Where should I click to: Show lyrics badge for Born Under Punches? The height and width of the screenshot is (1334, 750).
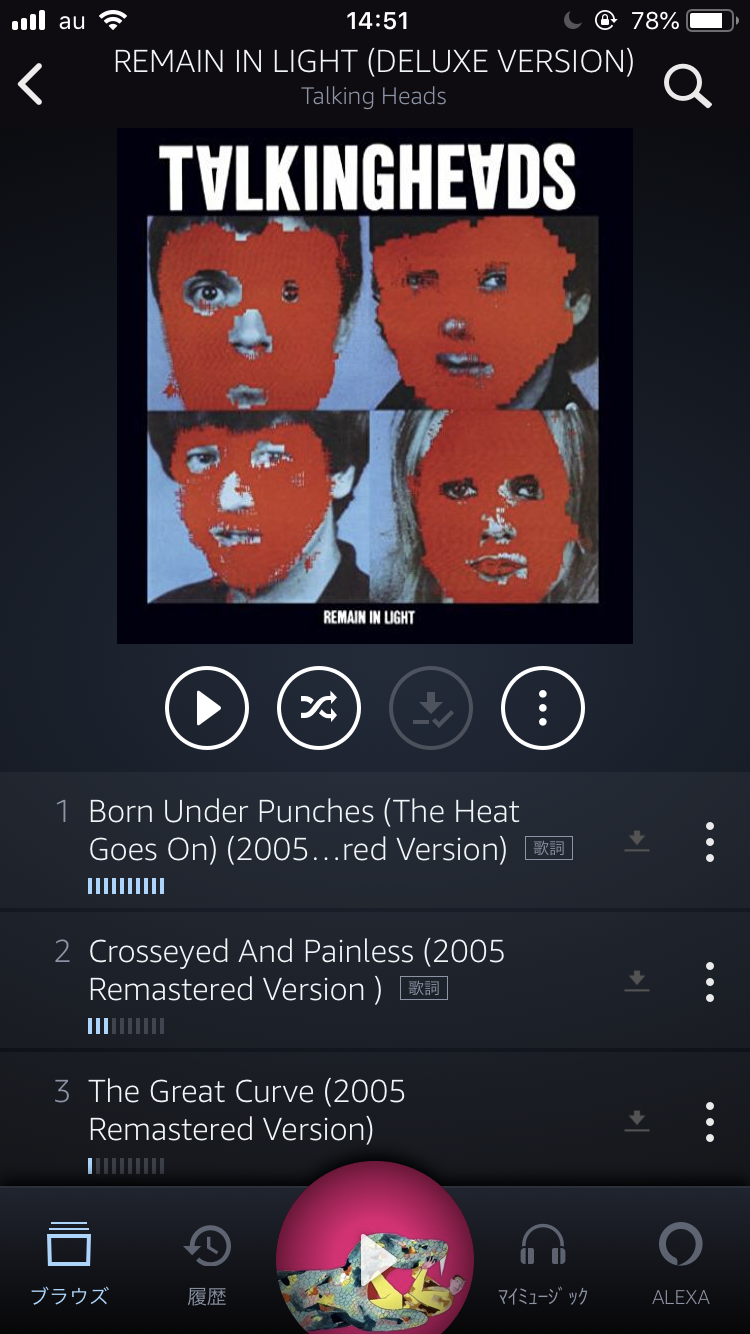[x=549, y=849]
